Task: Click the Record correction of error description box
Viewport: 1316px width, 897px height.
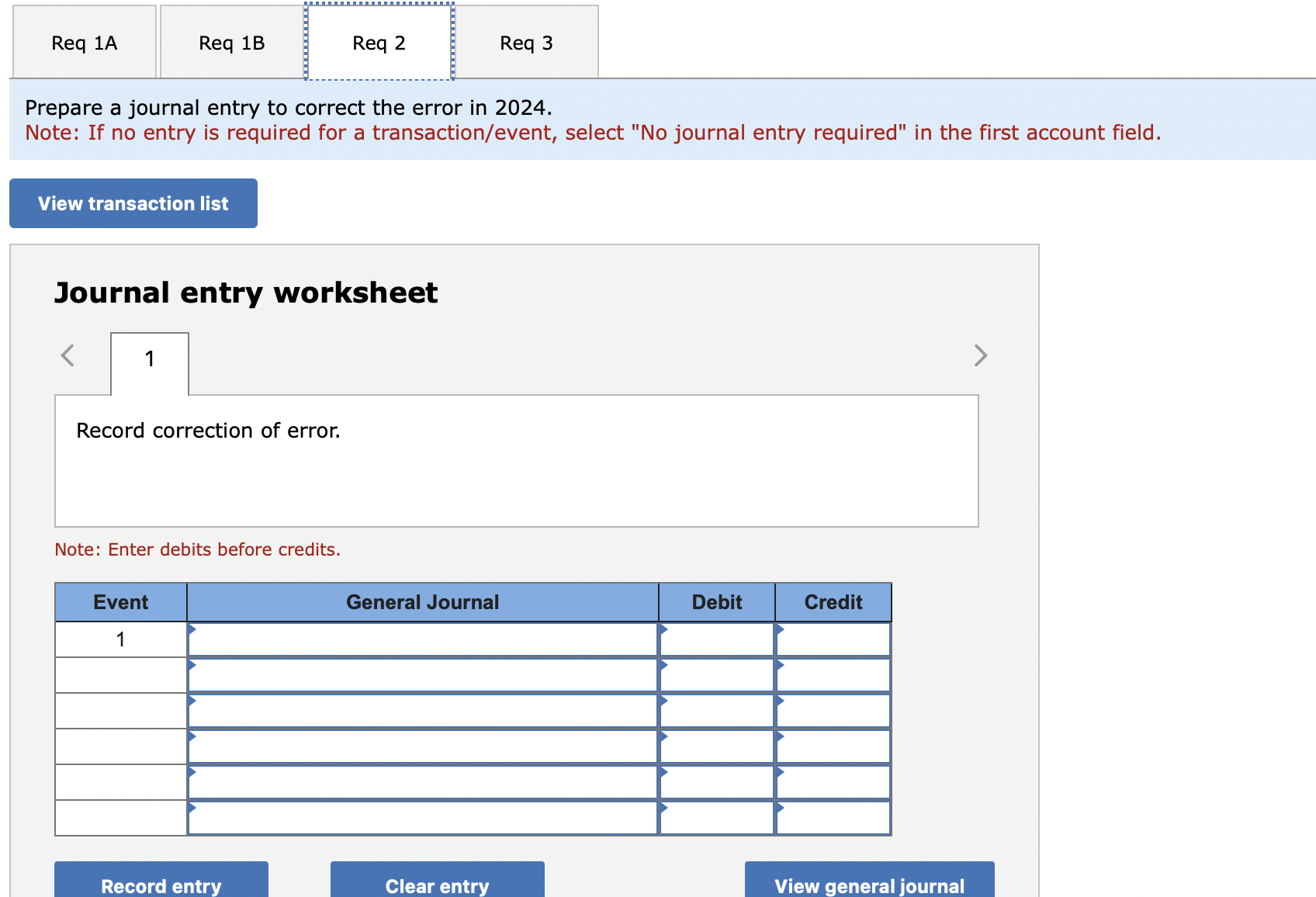Action: (x=517, y=459)
